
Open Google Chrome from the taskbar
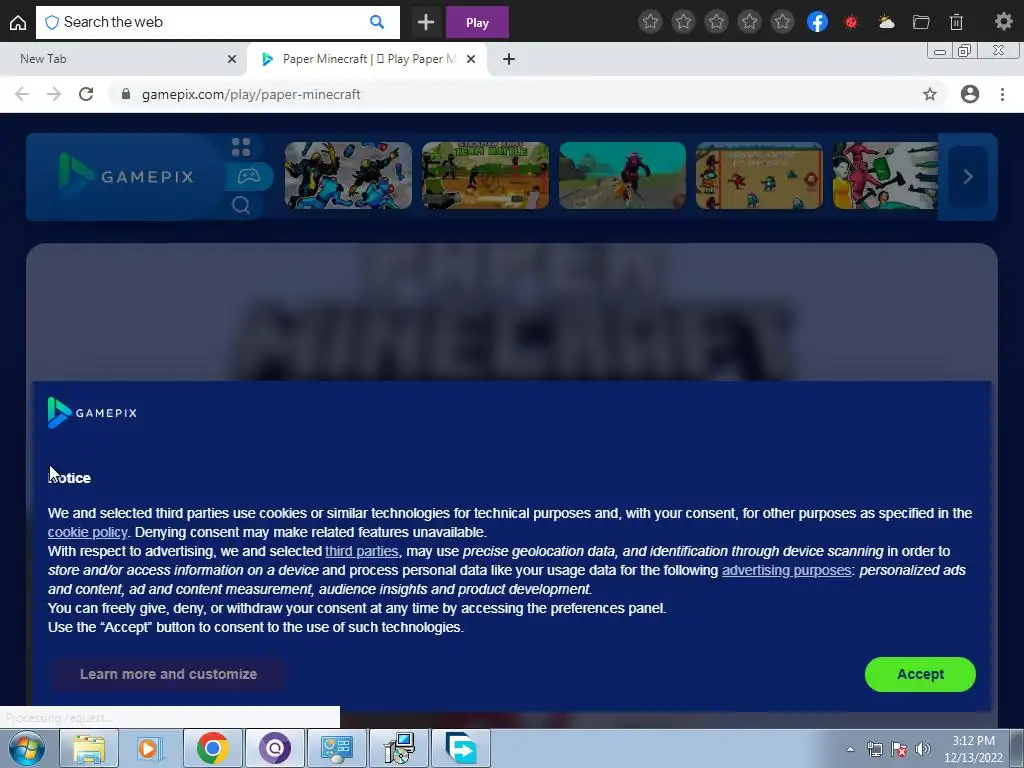click(213, 748)
